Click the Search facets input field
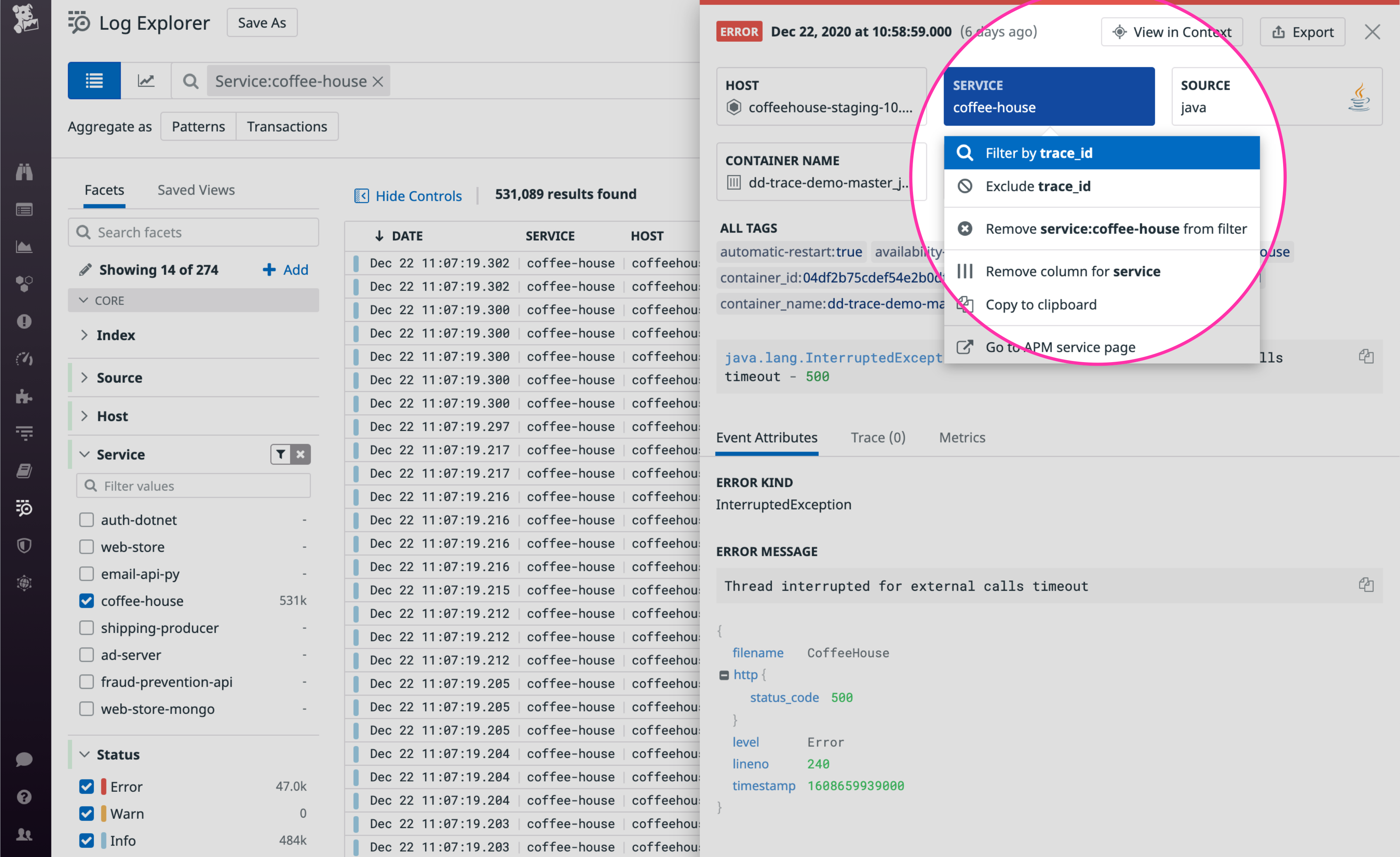Image resolution: width=1400 pixels, height=857 pixels. pos(193,232)
